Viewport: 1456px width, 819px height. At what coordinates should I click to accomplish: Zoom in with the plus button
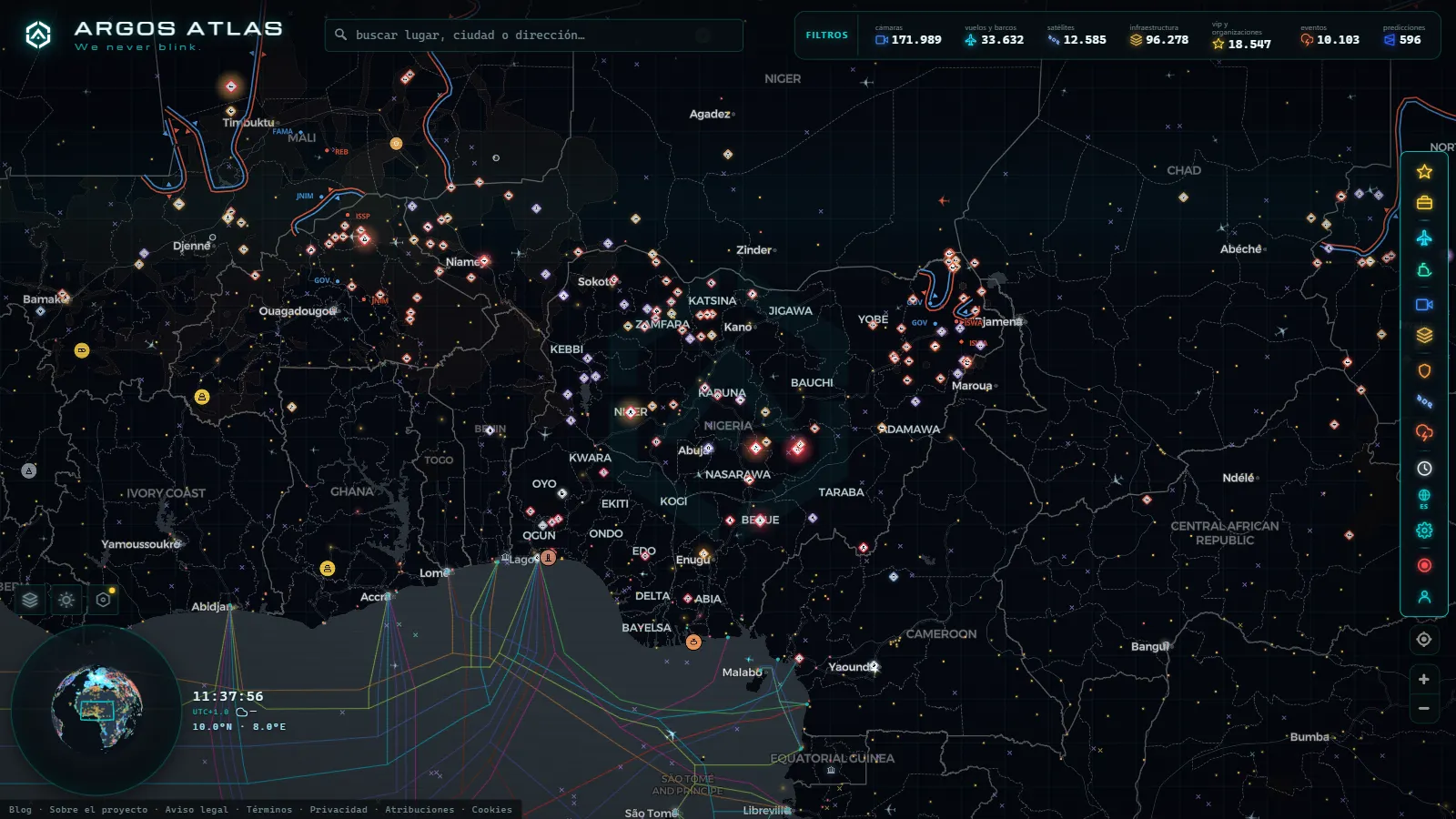[x=1424, y=679]
